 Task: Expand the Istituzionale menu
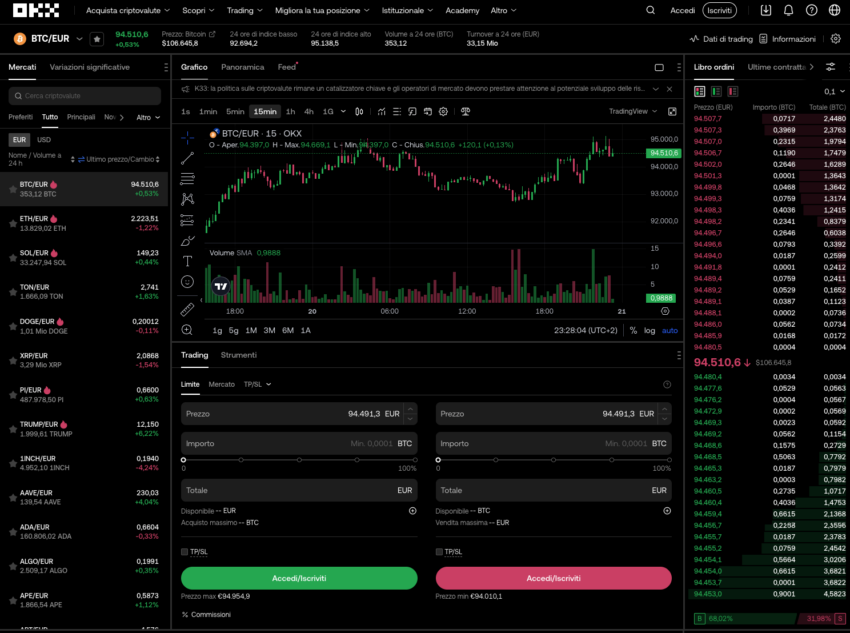(x=407, y=10)
